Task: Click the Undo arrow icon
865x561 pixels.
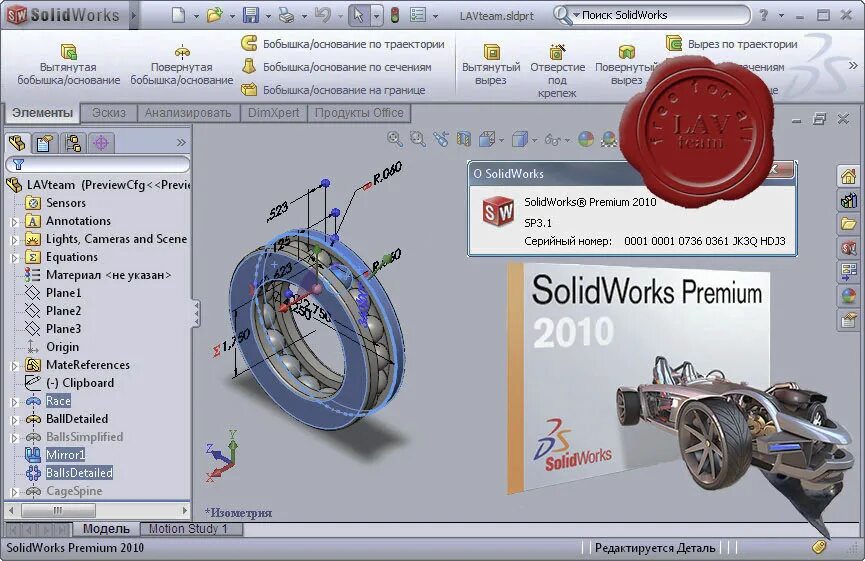Action: click(322, 15)
